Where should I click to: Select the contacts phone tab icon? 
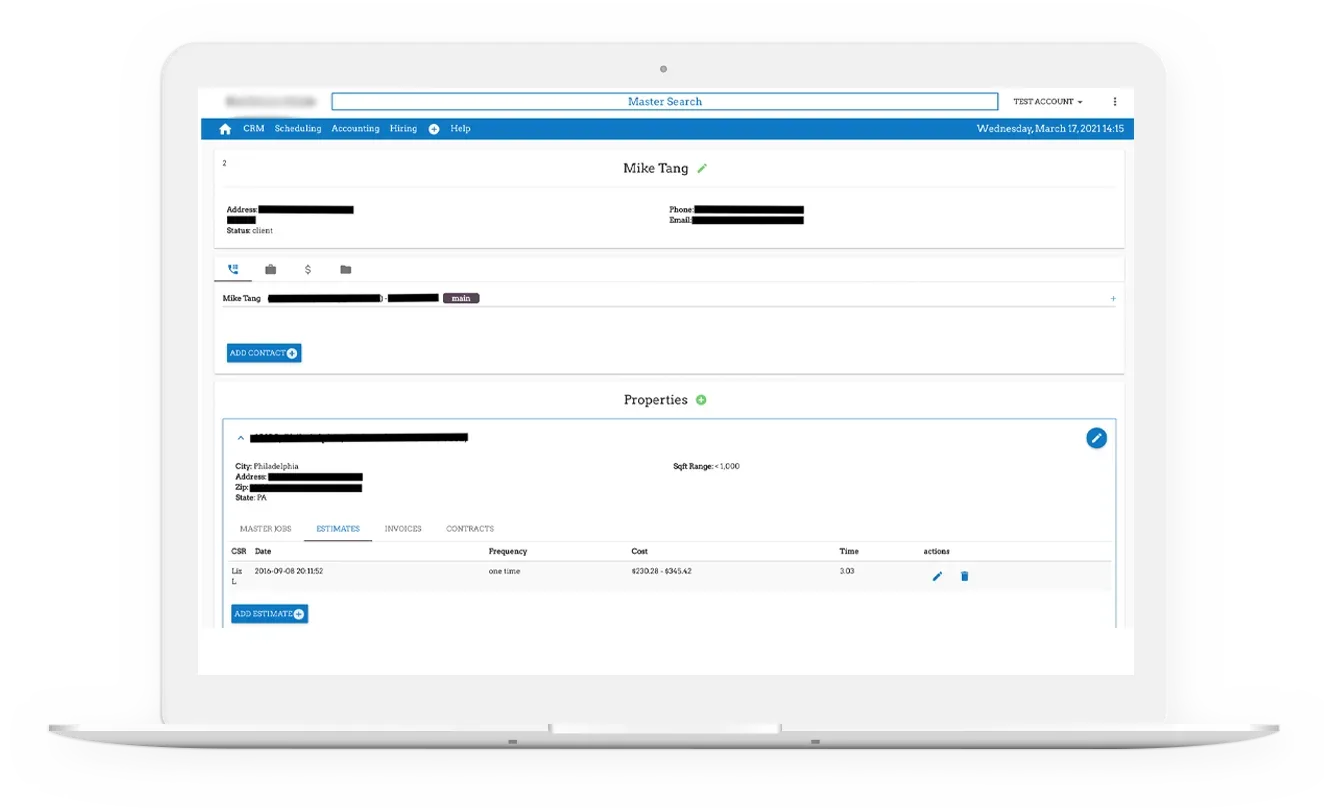(233, 270)
